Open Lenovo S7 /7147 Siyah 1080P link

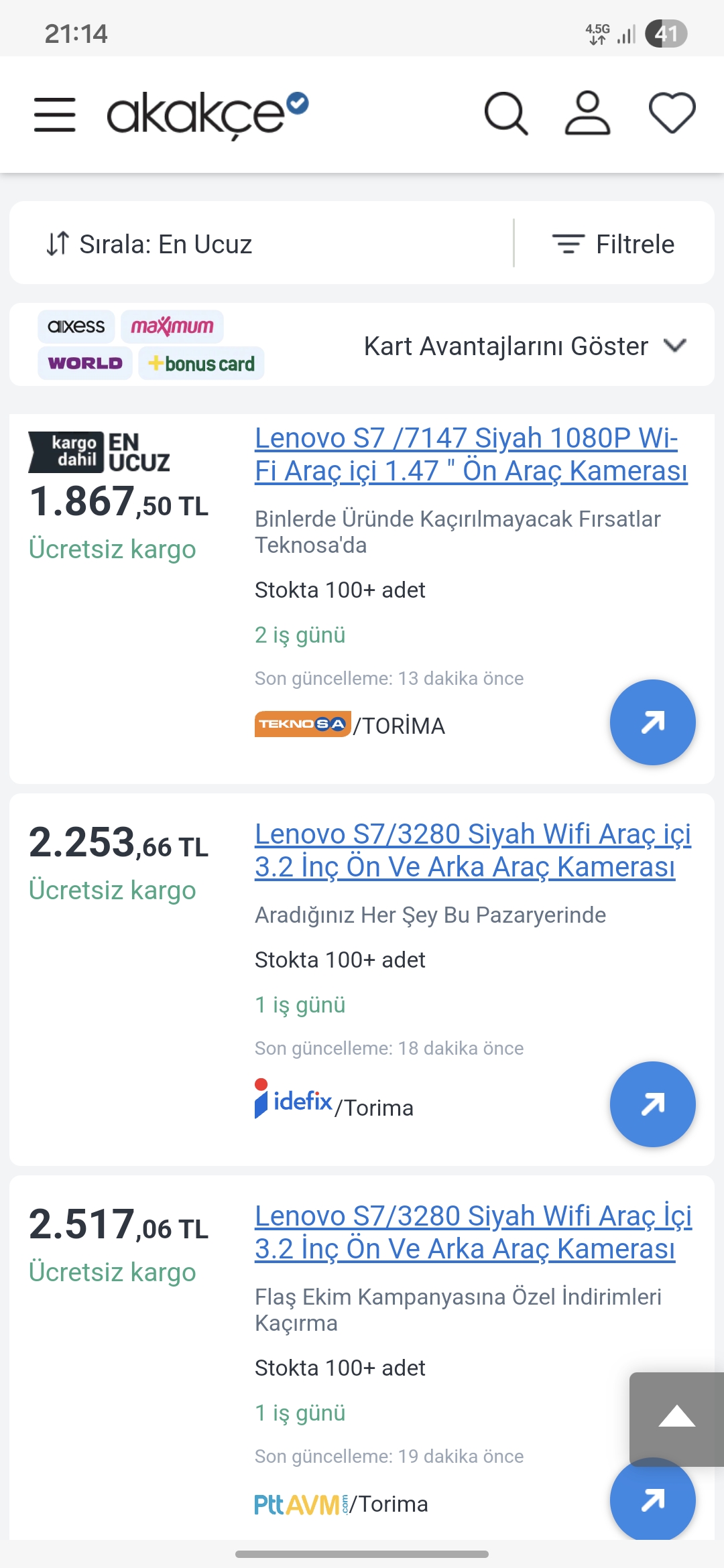[471, 454]
